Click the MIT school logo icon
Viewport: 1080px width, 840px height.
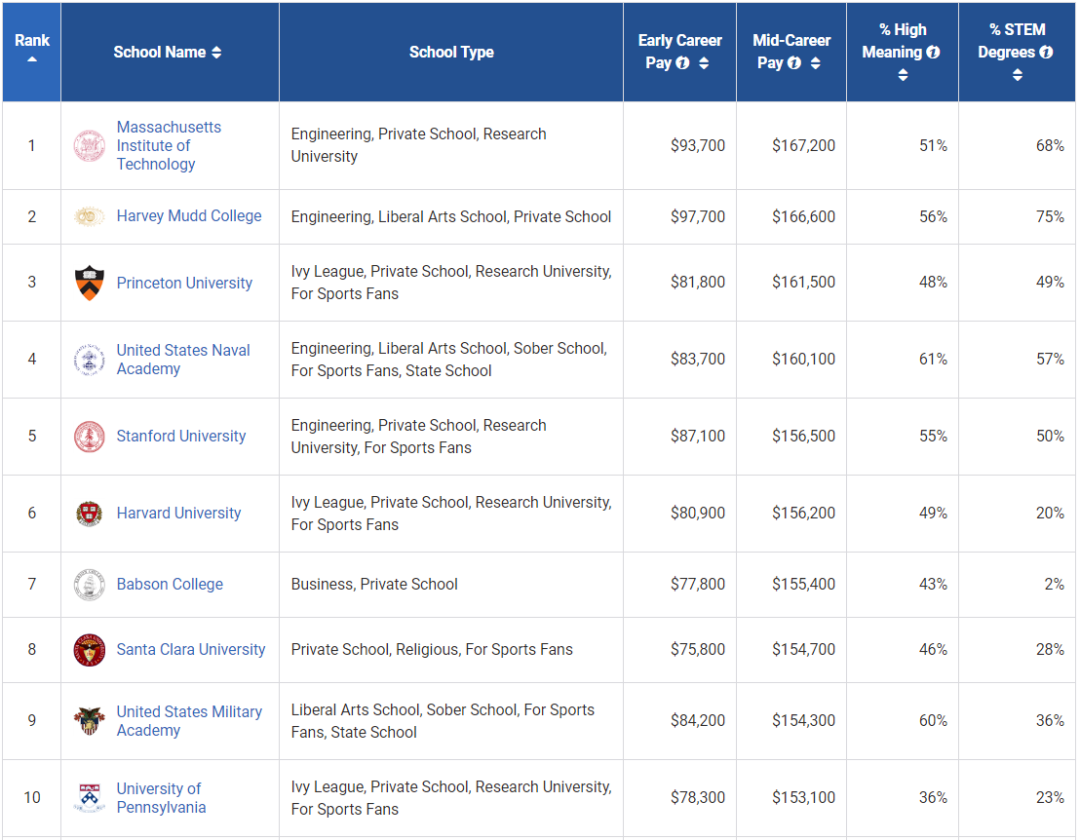pos(89,146)
